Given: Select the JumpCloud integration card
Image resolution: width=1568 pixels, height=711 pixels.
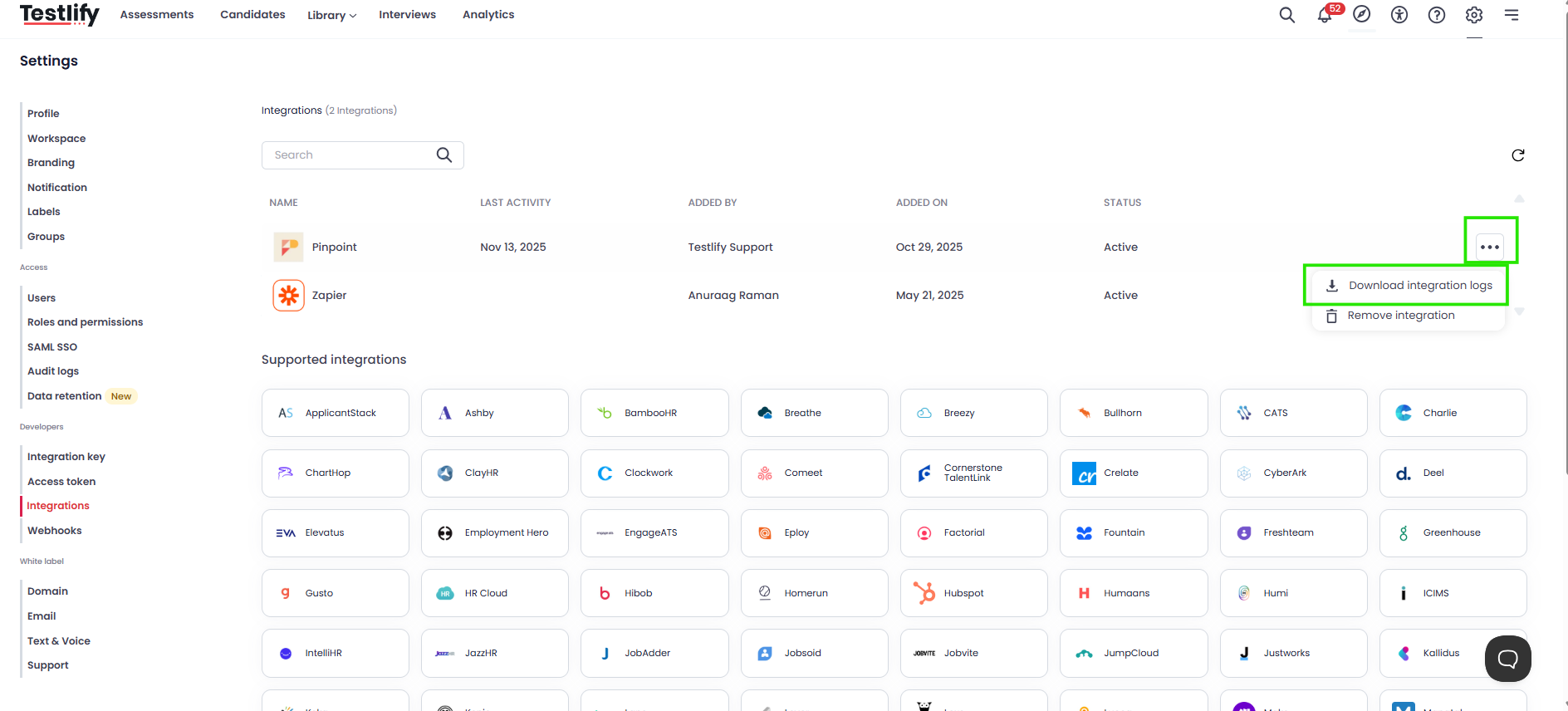Looking at the screenshot, I should coord(1134,653).
